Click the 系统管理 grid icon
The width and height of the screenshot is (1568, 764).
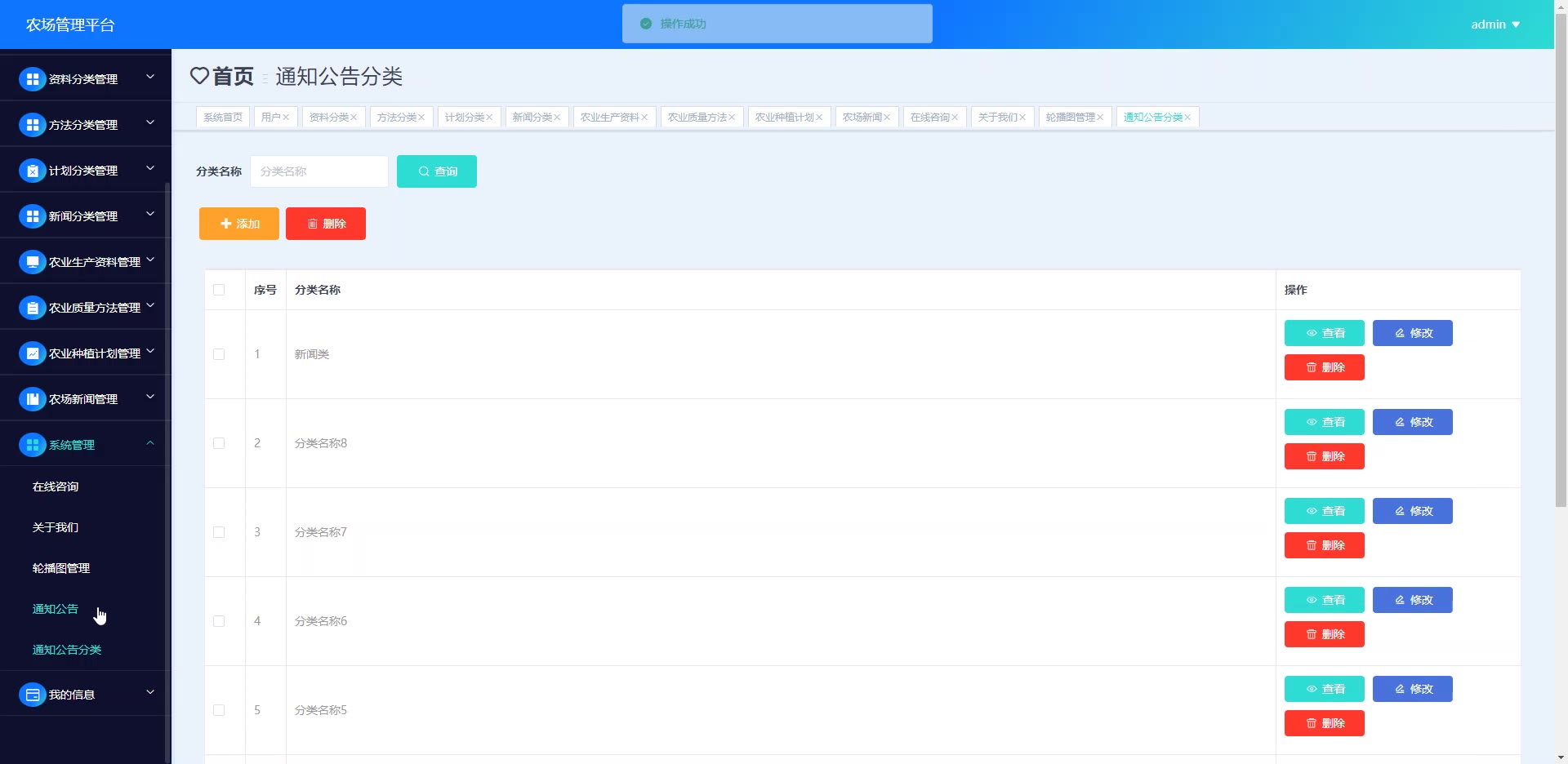click(32, 445)
